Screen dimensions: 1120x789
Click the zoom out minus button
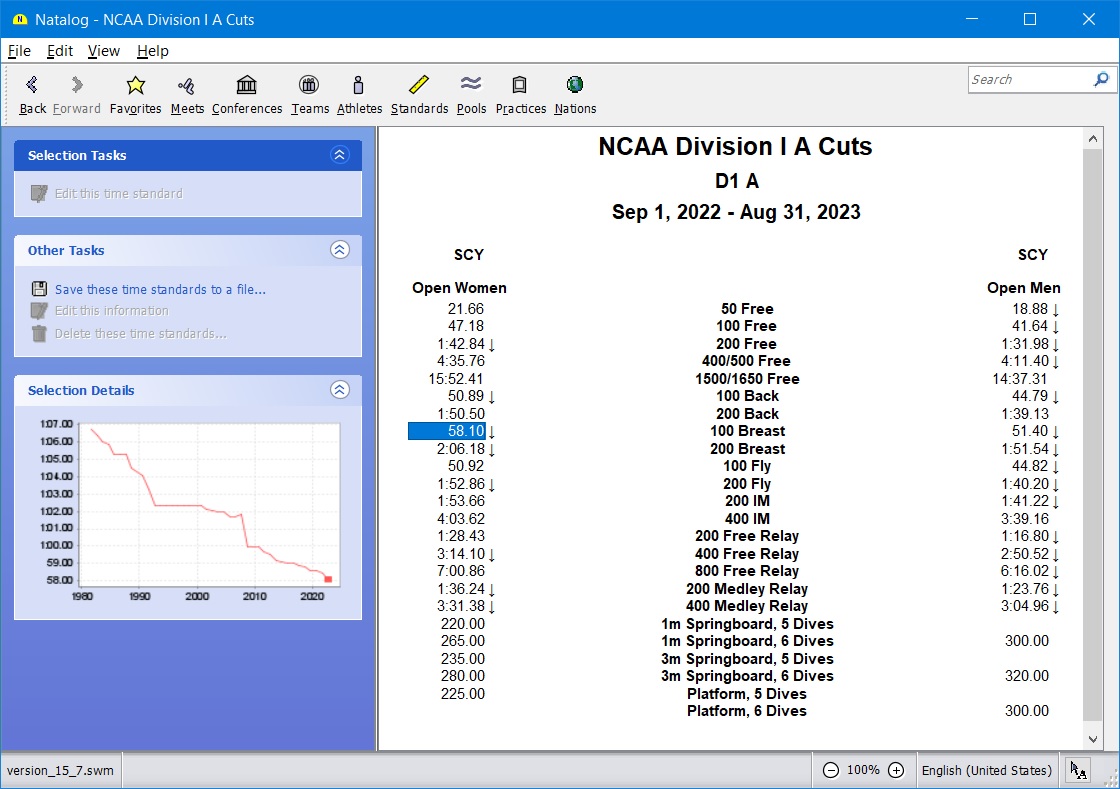[x=830, y=770]
